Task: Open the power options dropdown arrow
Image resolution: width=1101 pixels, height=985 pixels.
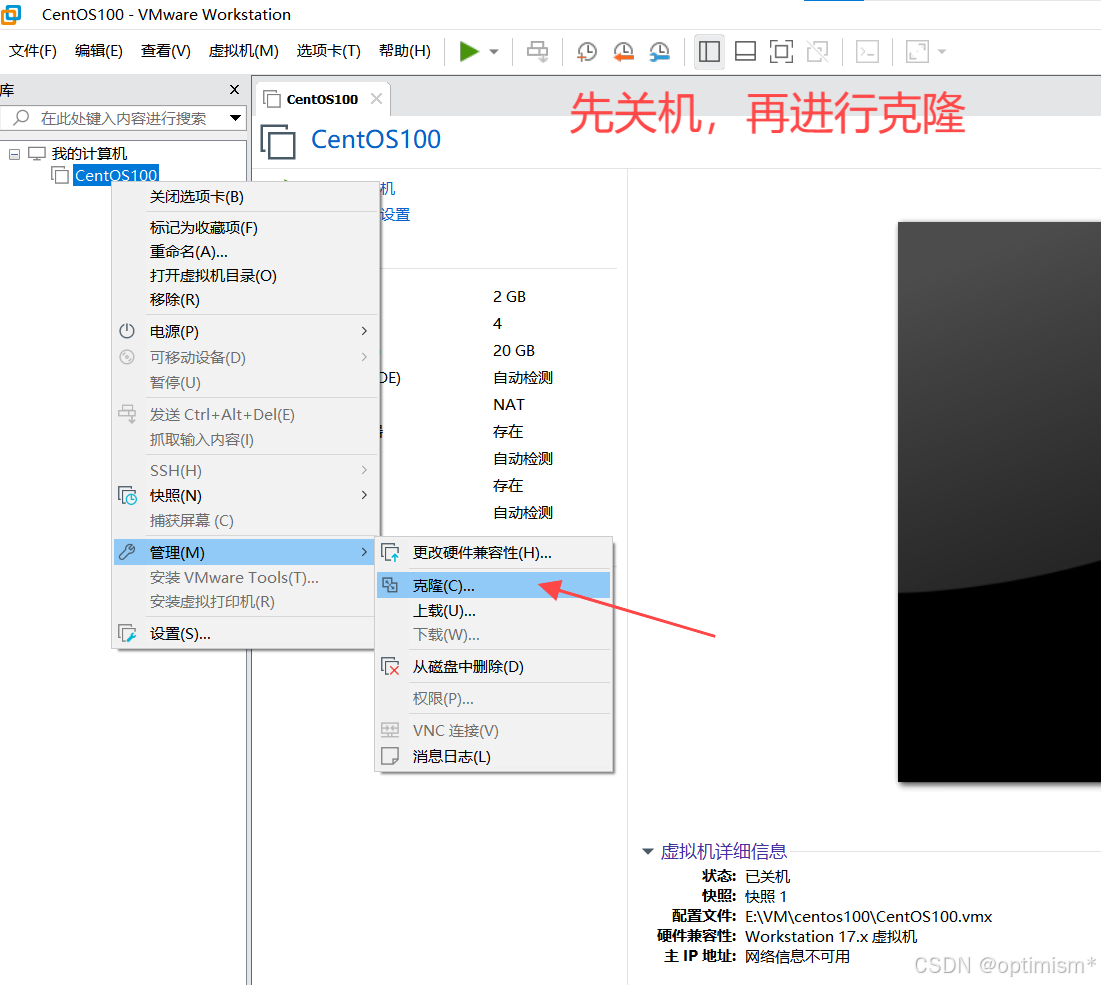Action: pos(494,52)
